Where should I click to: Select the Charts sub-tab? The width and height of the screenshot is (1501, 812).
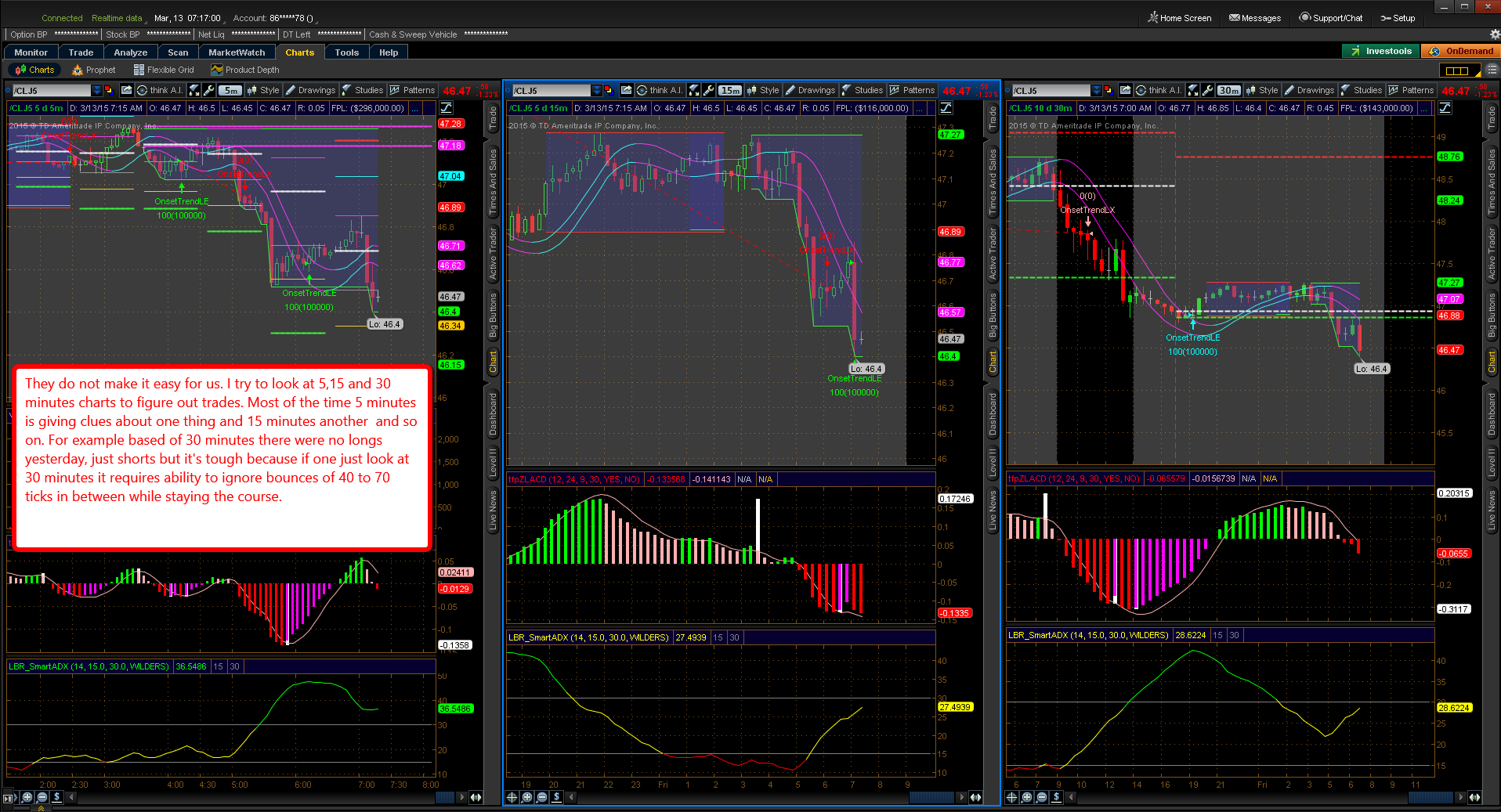[35, 70]
